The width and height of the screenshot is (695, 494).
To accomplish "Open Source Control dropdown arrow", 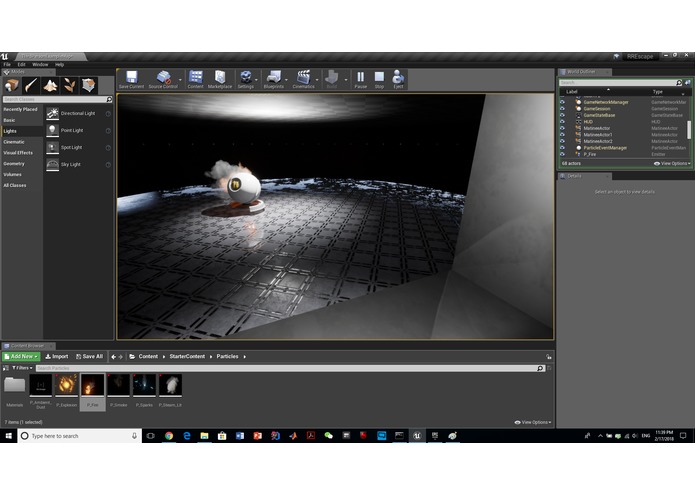I will coord(180,80).
